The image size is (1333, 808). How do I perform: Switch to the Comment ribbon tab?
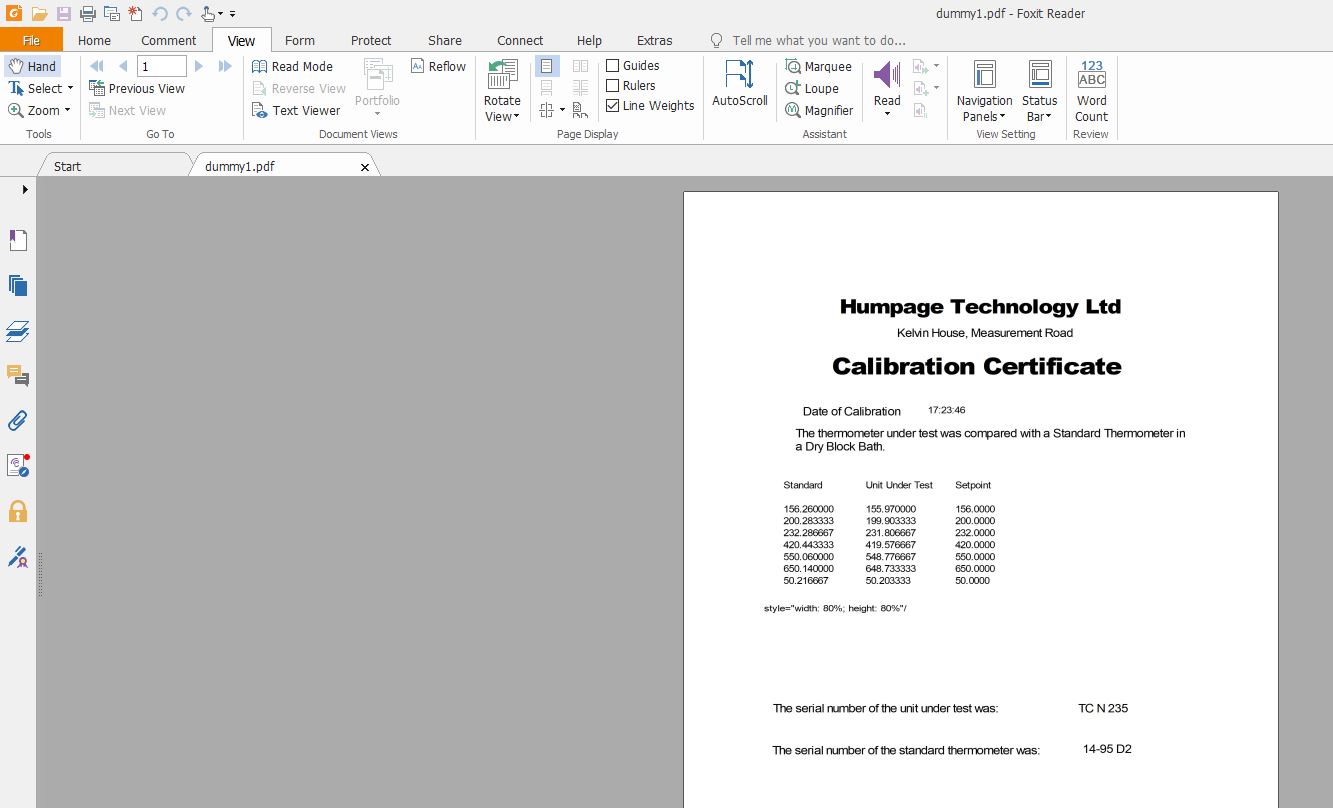click(x=168, y=40)
